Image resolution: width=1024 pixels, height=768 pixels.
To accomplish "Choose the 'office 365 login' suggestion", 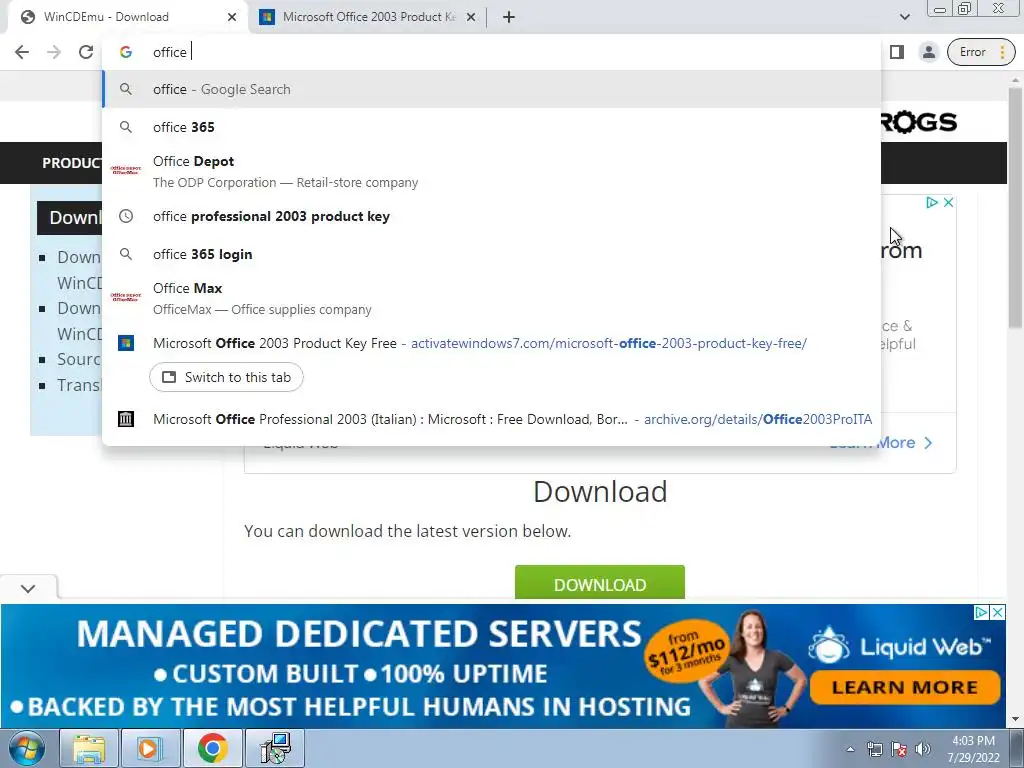I will 492,254.
